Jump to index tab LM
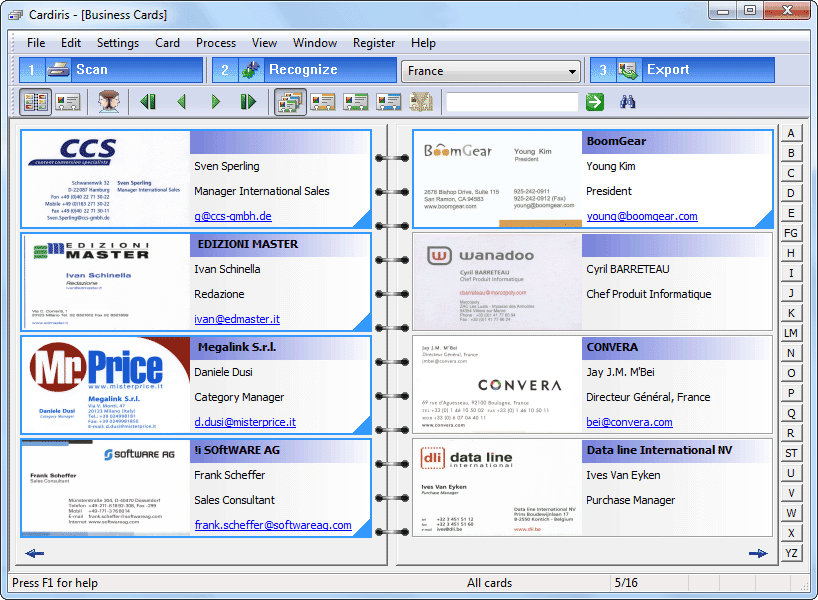Viewport: 818px width, 600px height. pos(791,333)
